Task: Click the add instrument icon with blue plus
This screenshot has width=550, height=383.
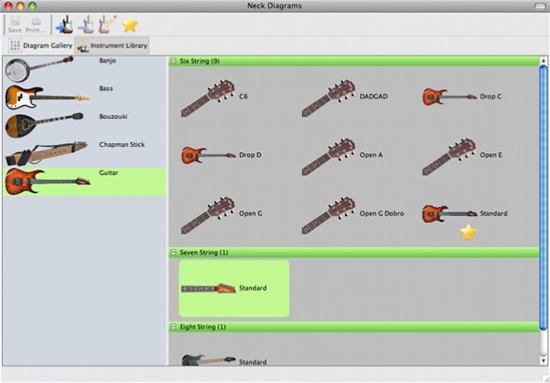Action: pyautogui.click(x=65, y=25)
